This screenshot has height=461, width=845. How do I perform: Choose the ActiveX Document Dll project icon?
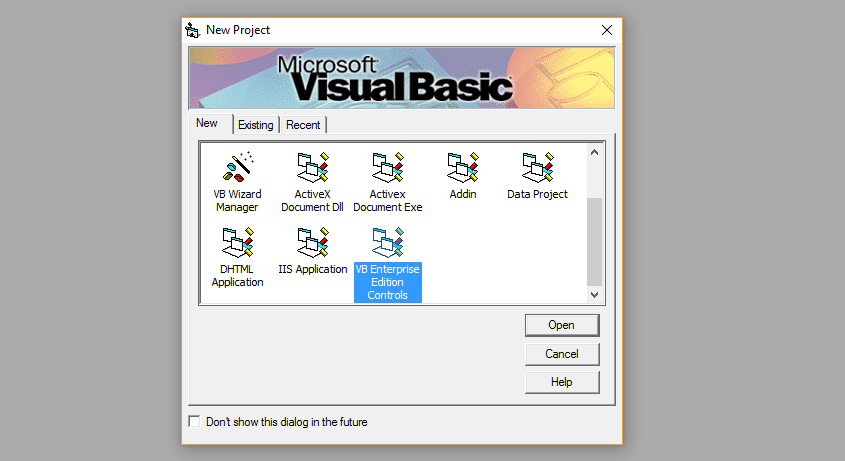pyautogui.click(x=313, y=167)
